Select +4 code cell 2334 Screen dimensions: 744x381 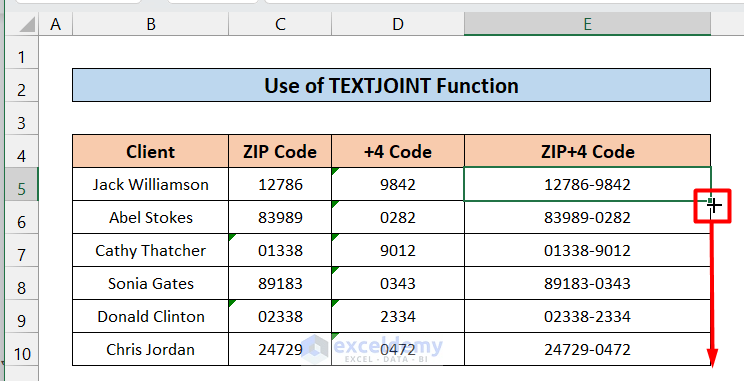[398, 316]
